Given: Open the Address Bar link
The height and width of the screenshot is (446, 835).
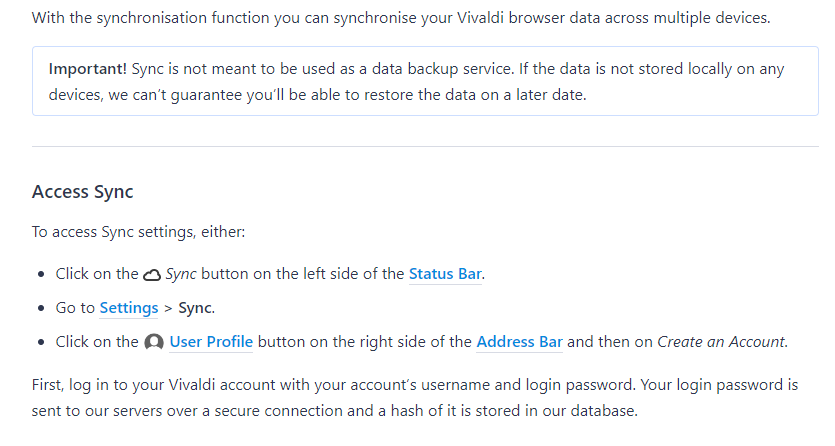Looking at the screenshot, I should (x=519, y=342).
